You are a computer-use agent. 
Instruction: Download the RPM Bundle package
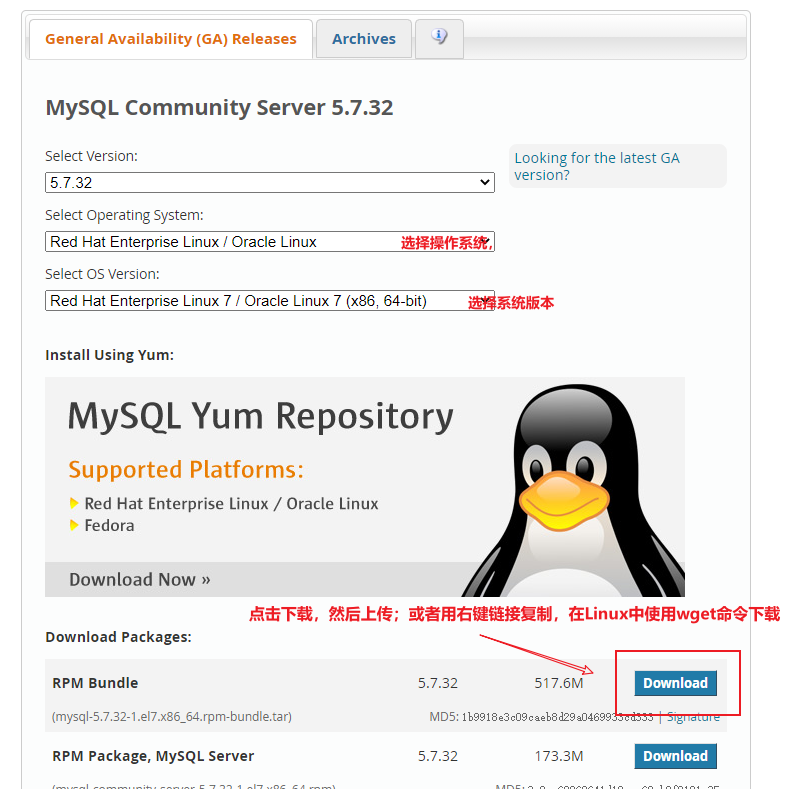click(x=675, y=683)
